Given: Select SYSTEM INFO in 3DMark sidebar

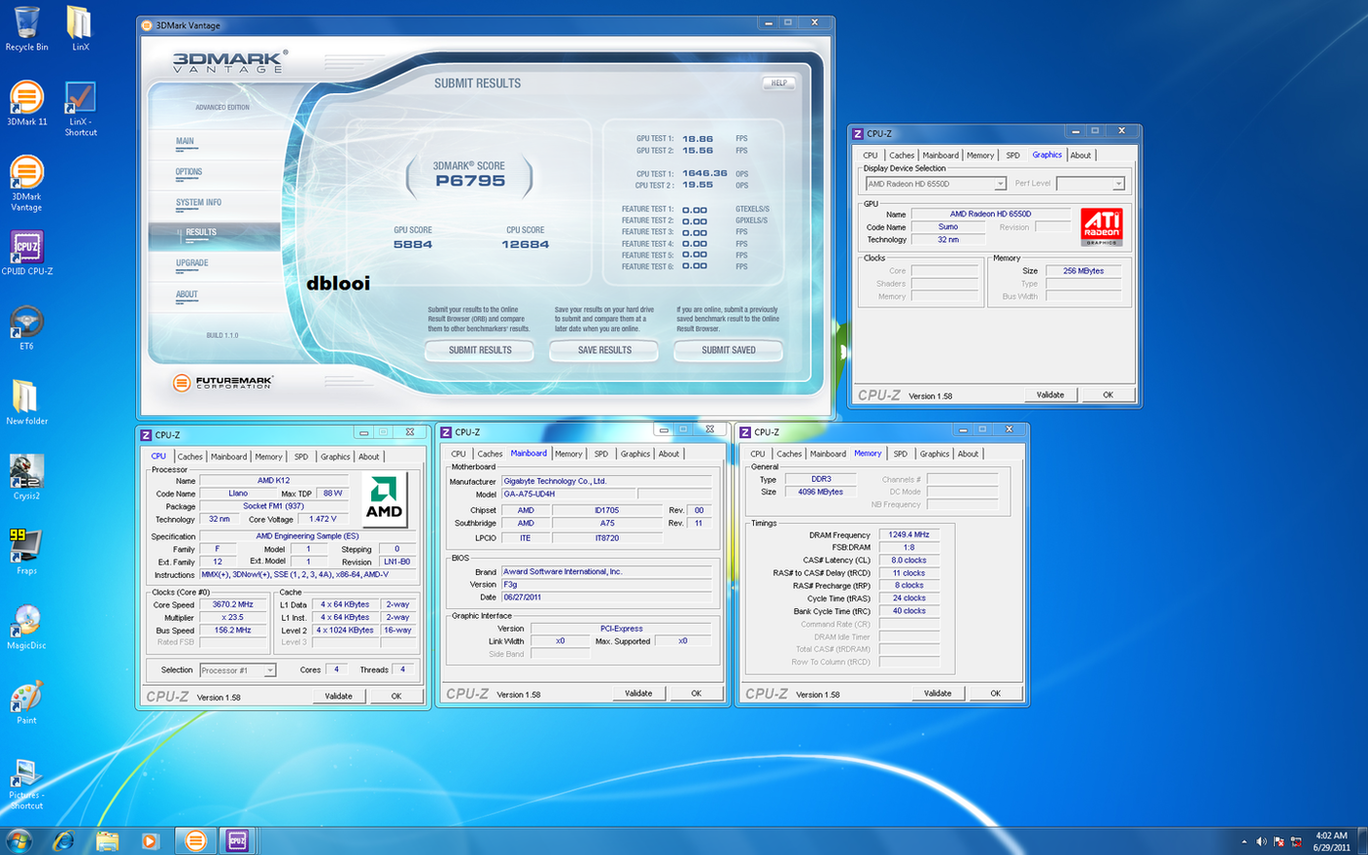Looking at the screenshot, I should coord(198,203).
